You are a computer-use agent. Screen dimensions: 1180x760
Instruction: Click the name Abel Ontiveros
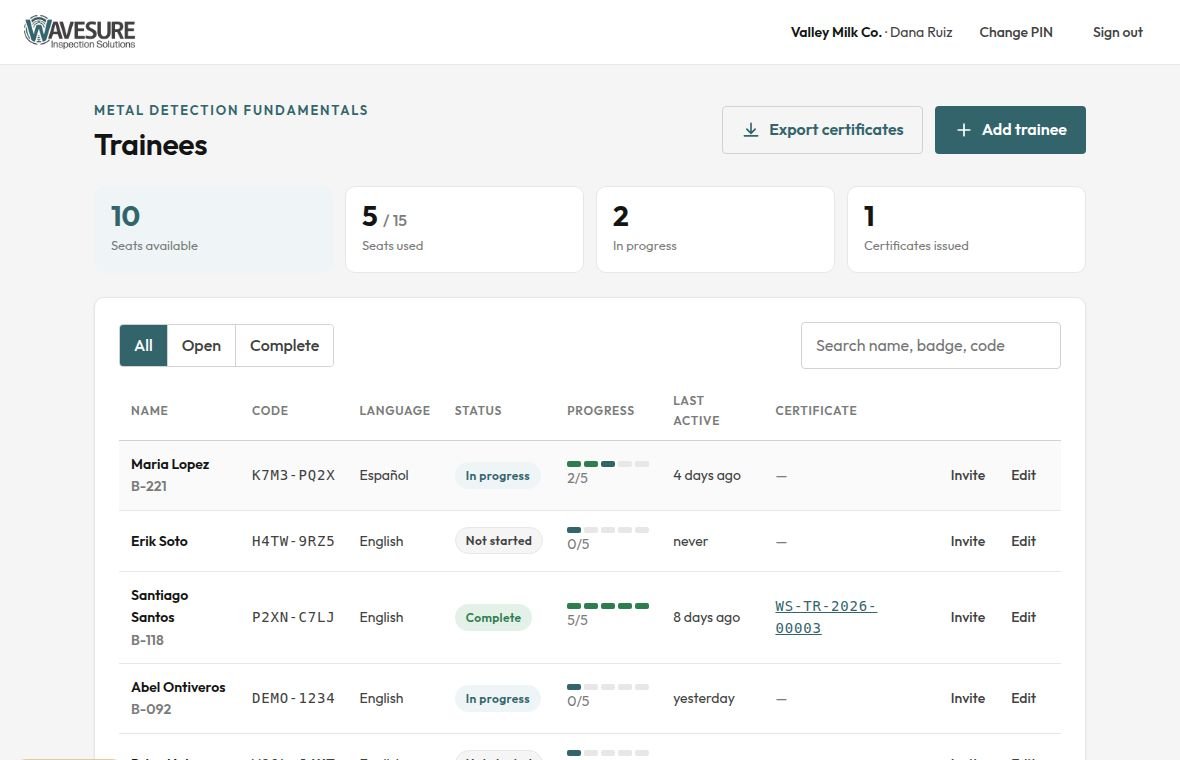click(178, 687)
